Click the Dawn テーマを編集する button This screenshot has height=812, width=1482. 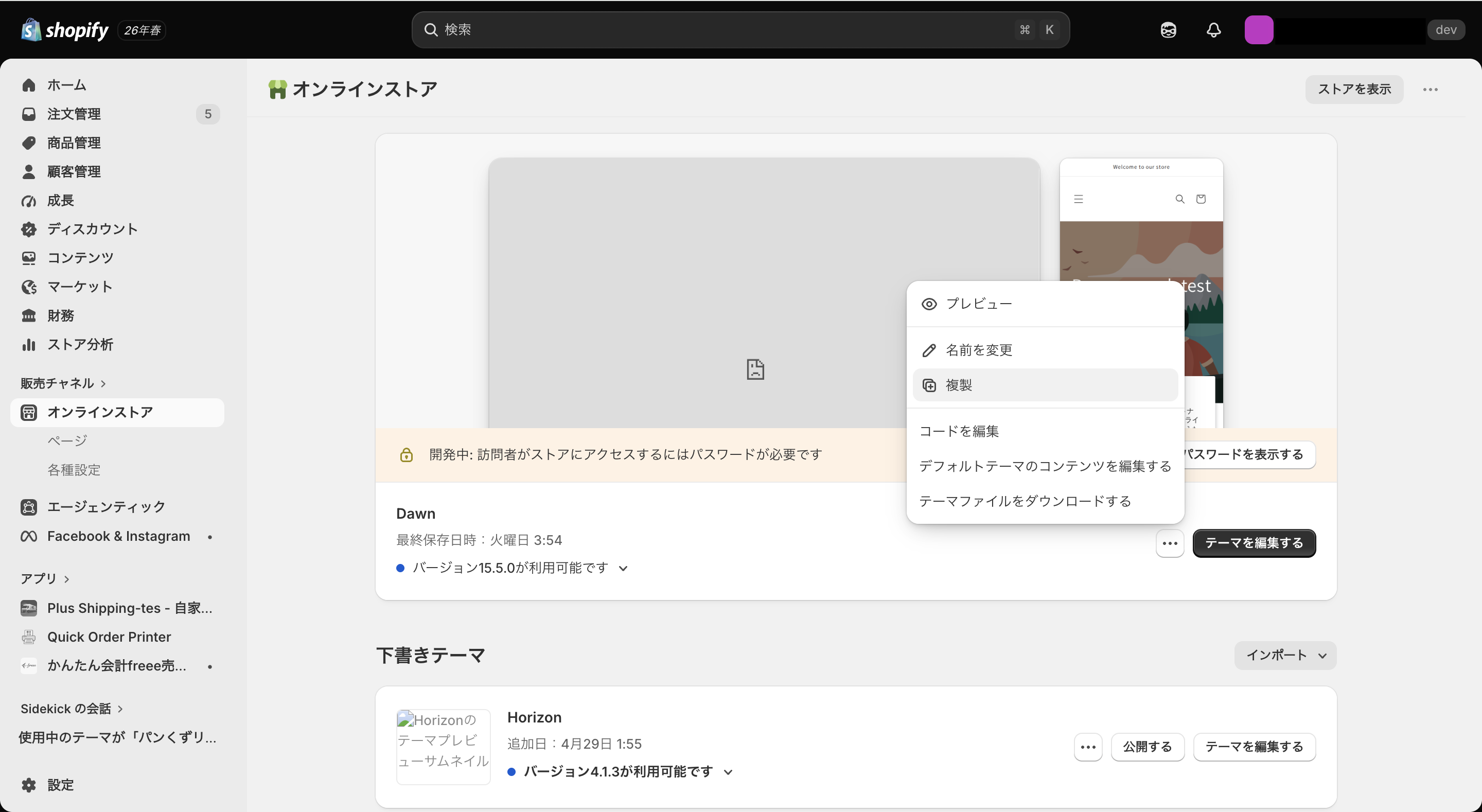pos(1254,543)
